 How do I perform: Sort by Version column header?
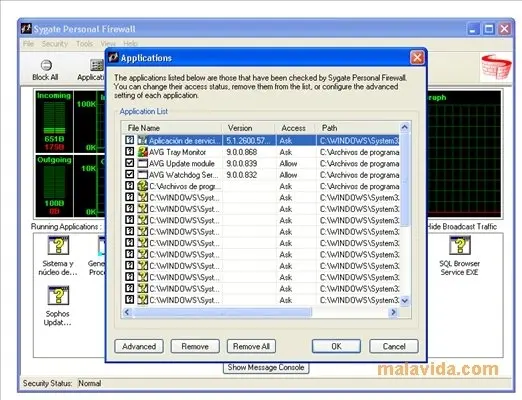point(249,128)
